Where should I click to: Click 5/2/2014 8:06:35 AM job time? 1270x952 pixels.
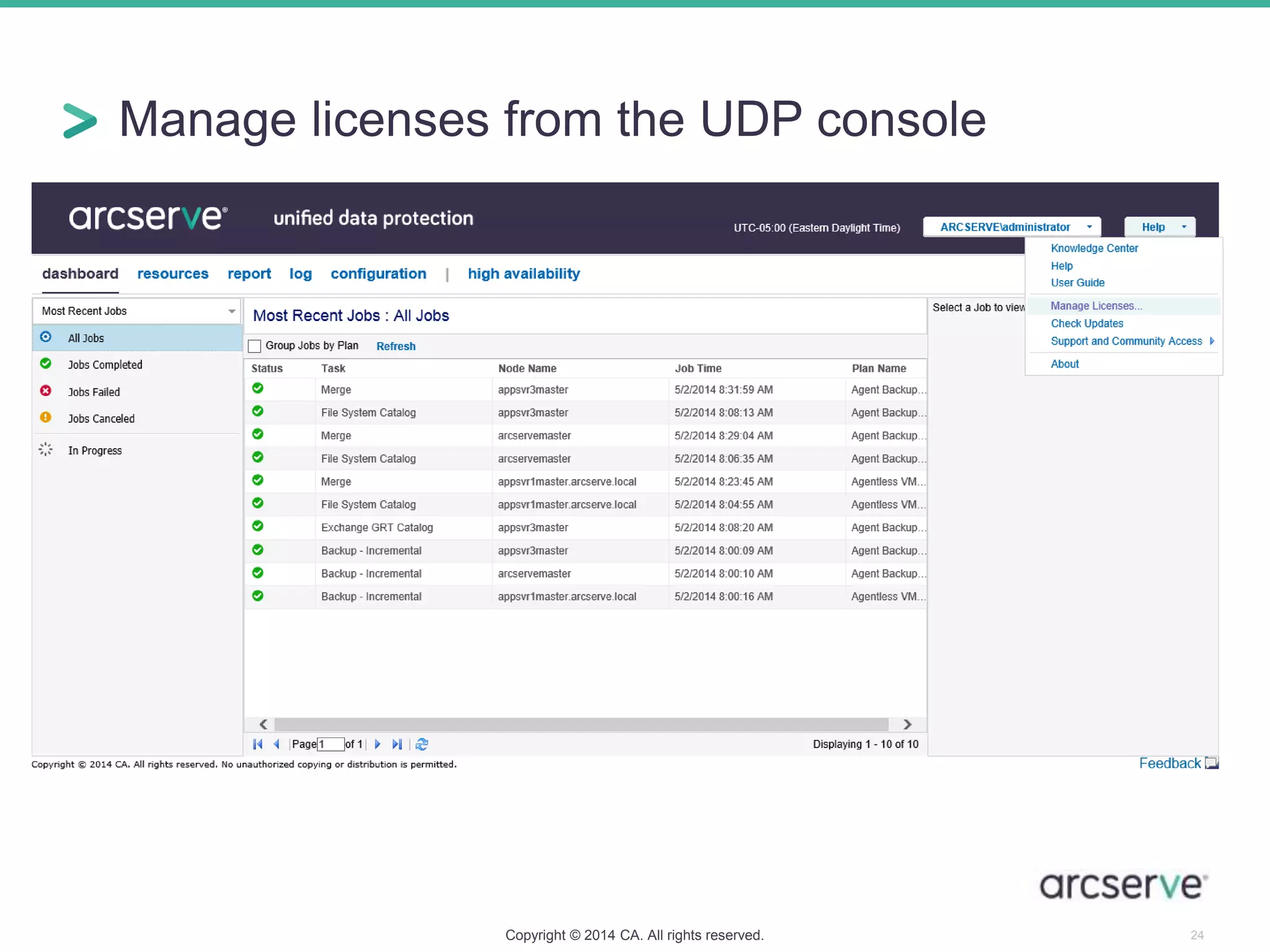[724, 459]
